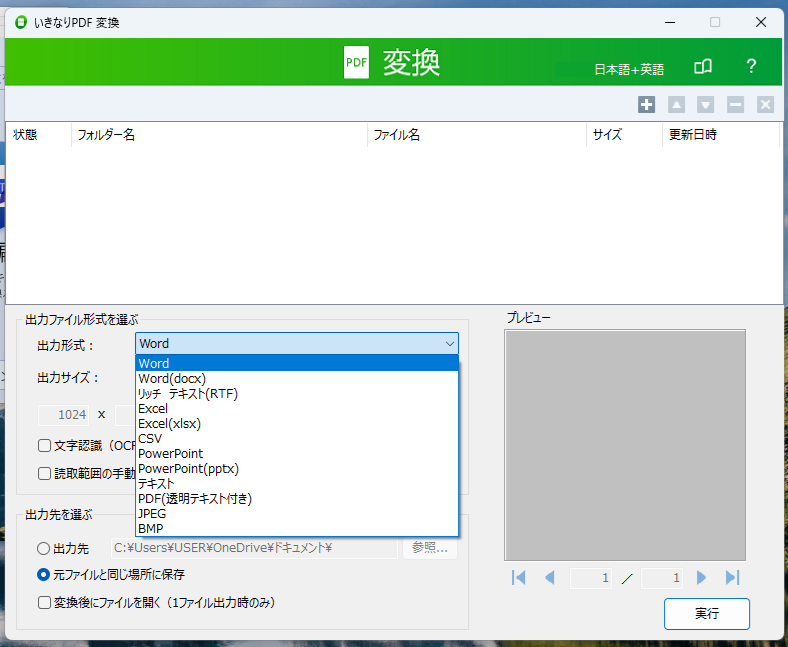Toggle 読取範囲の手動 checkbox
The width and height of the screenshot is (788, 647).
point(45,474)
